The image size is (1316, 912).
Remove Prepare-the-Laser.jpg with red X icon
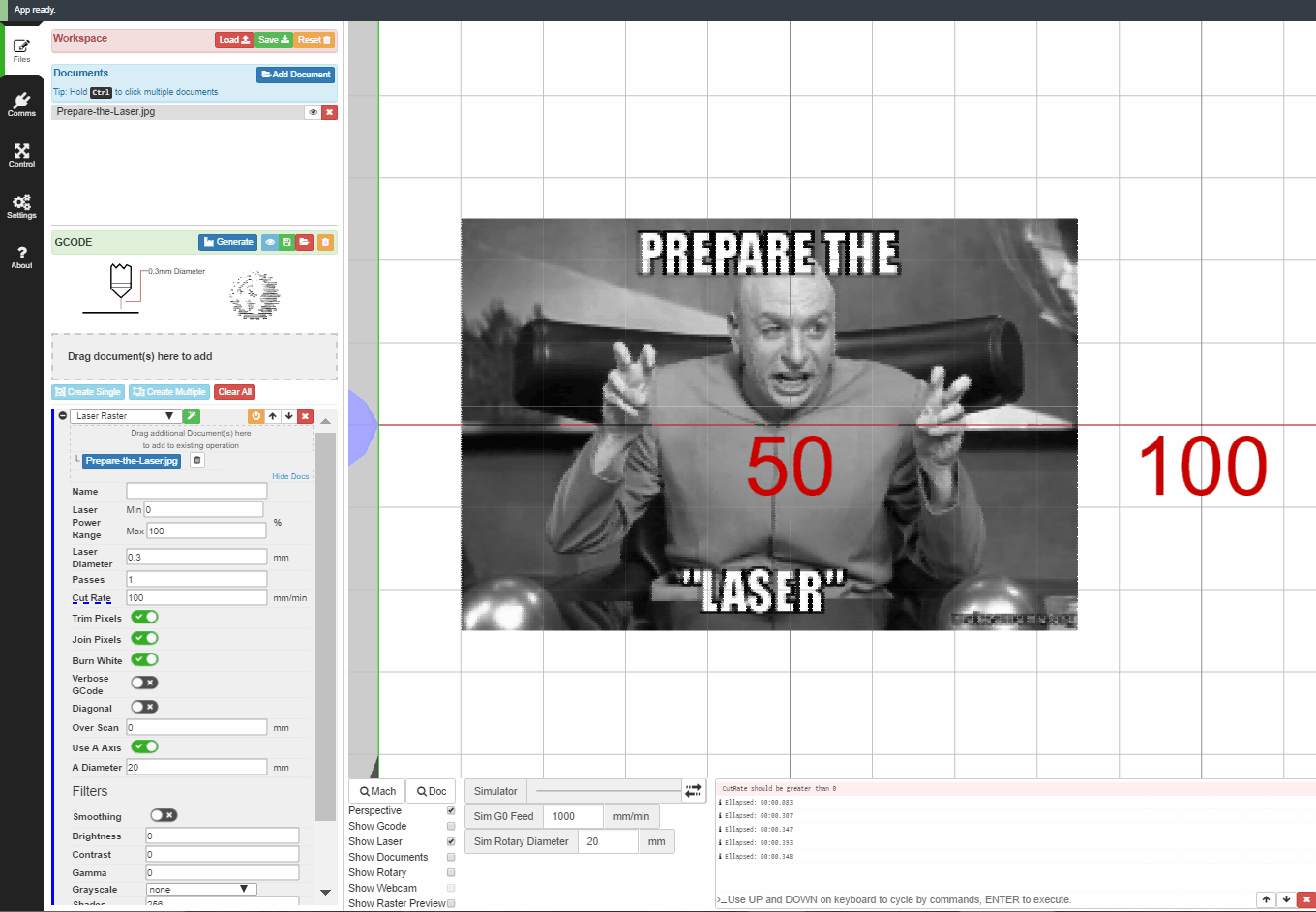329,112
